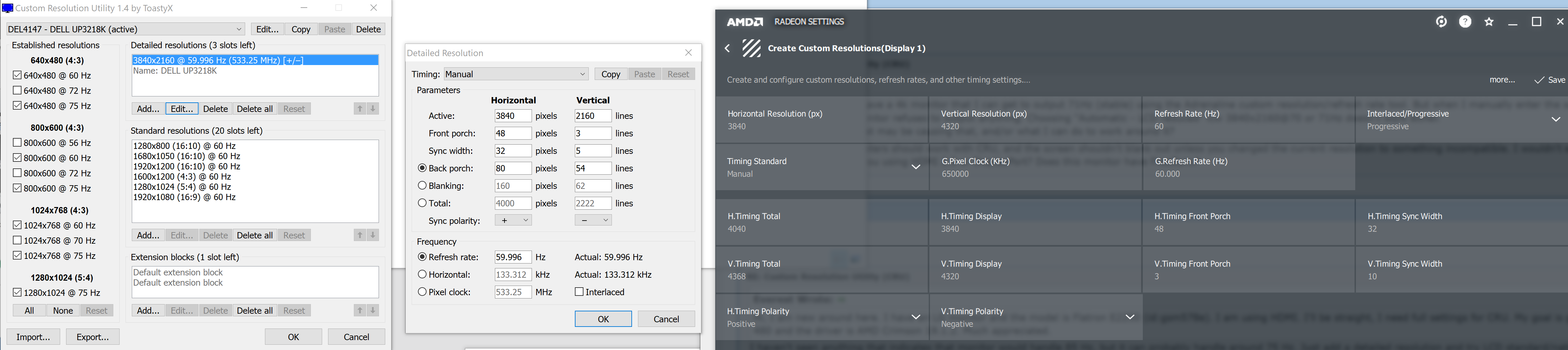Open the Timing Manual dropdown
This screenshot has height=350, width=1568.
pyautogui.click(x=516, y=74)
